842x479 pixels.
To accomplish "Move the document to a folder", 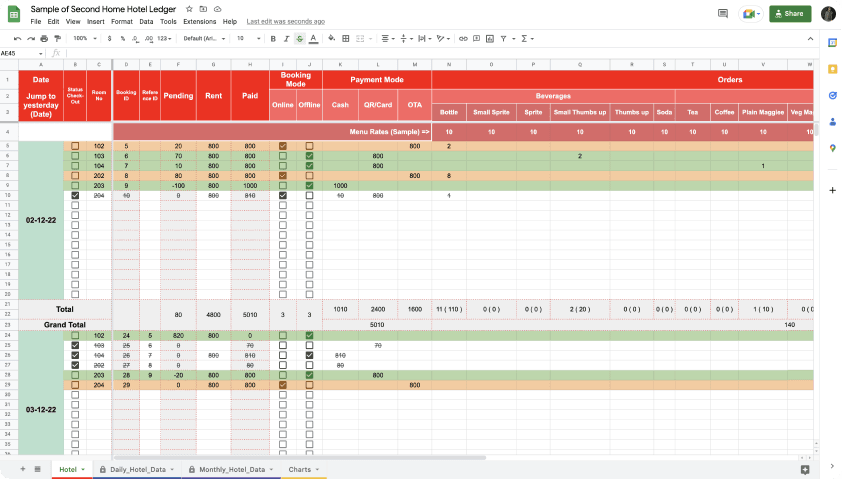I will (x=203, y=9).
